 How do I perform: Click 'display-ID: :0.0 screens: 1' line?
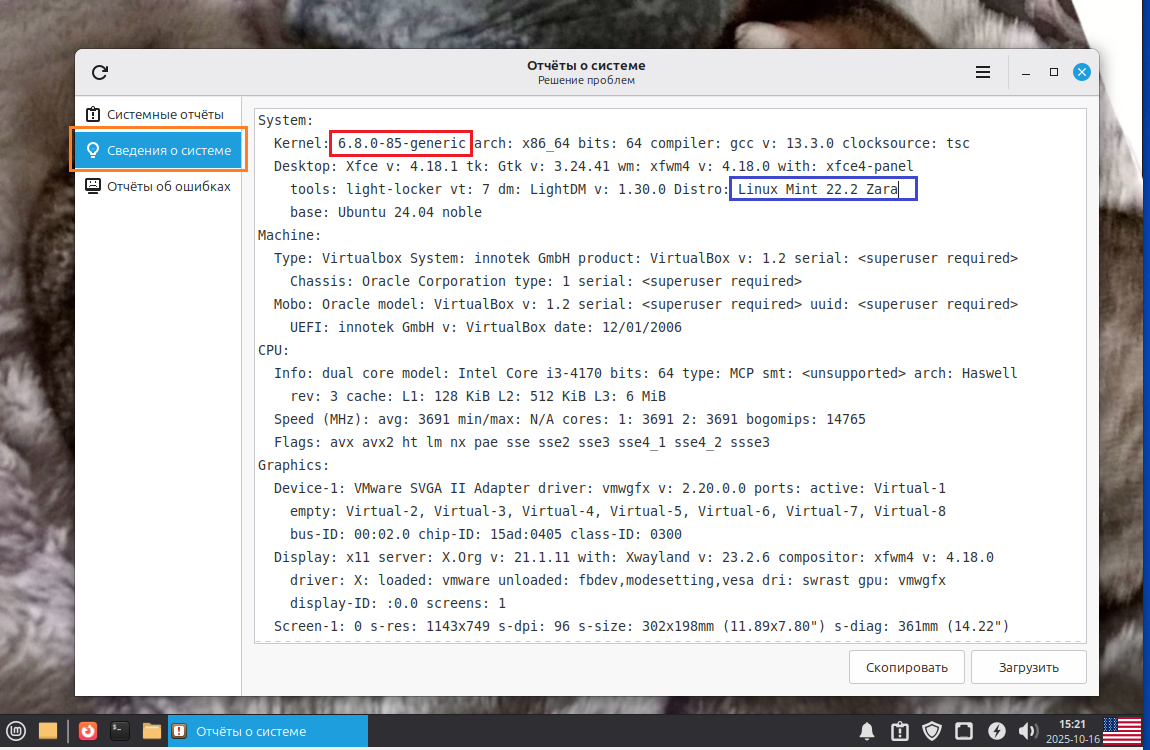coord(398,603)
